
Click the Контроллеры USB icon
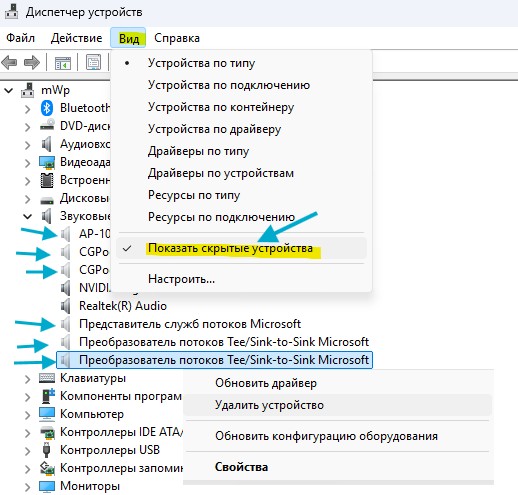(46, 450)
